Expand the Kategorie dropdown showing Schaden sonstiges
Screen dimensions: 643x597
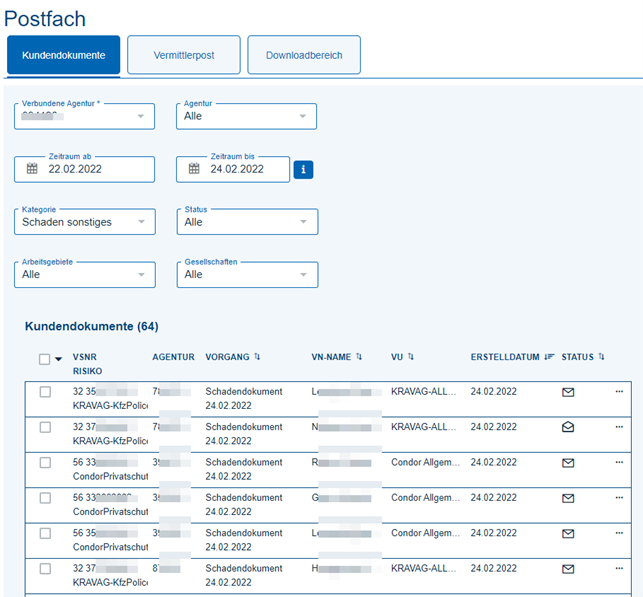85,222
